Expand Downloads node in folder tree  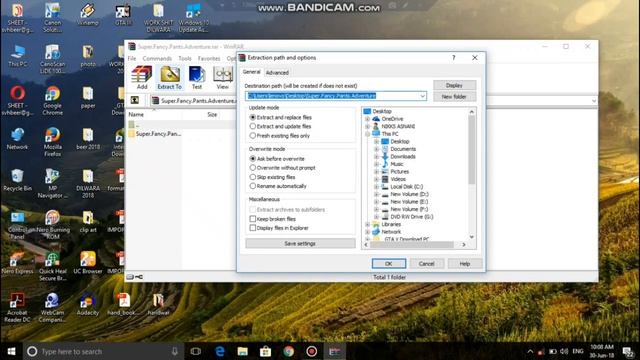pos(376,156)
